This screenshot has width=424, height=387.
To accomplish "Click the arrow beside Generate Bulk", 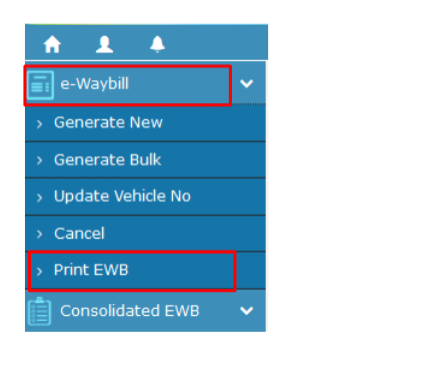I will (40, 161).
